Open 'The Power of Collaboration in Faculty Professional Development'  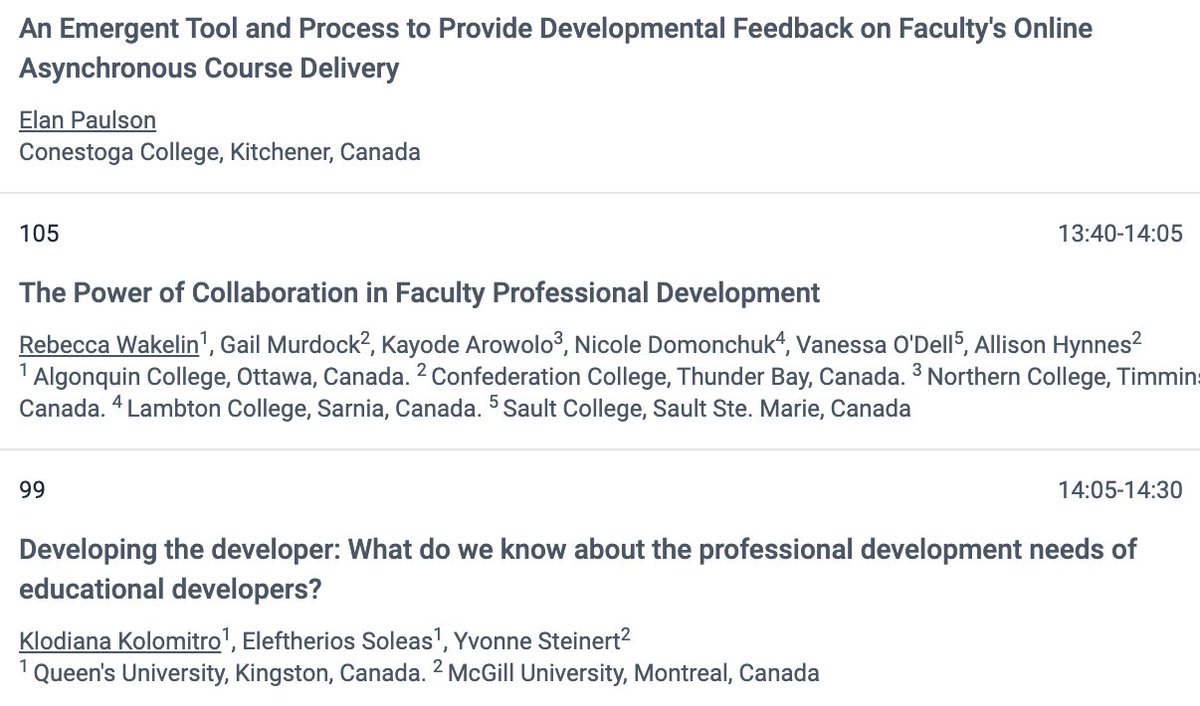click(420, 293)
